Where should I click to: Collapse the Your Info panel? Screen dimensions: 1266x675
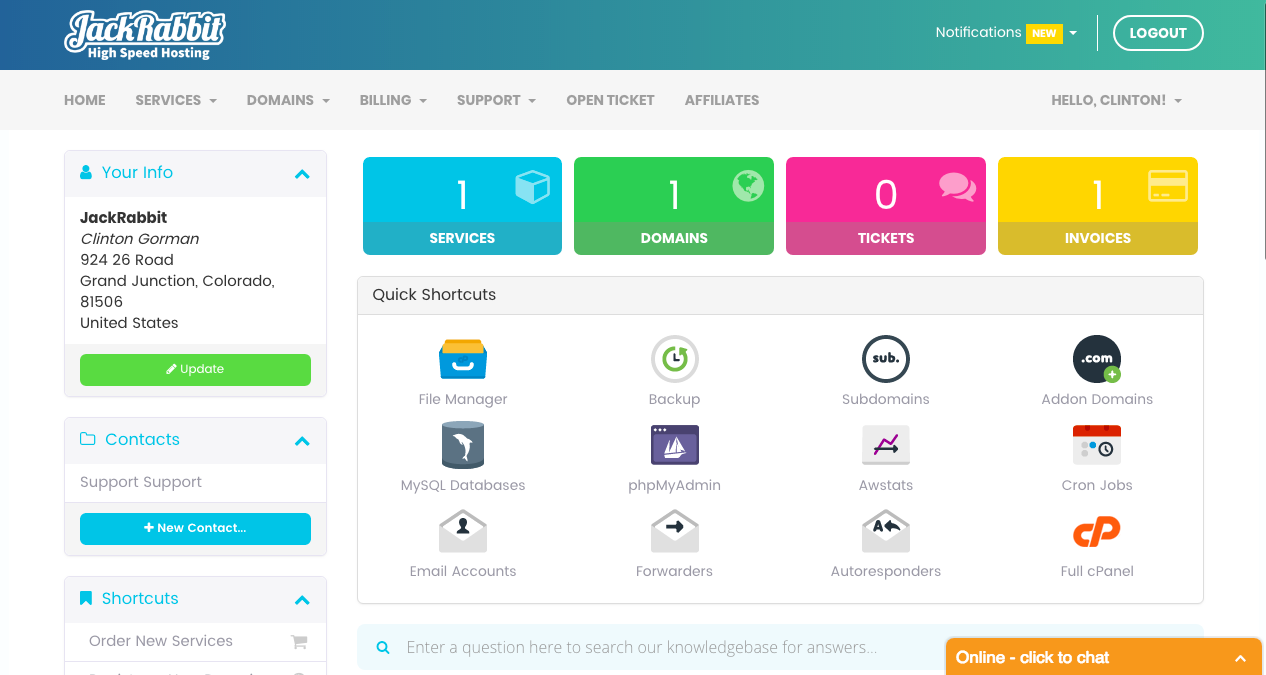(x=302, y=174)
